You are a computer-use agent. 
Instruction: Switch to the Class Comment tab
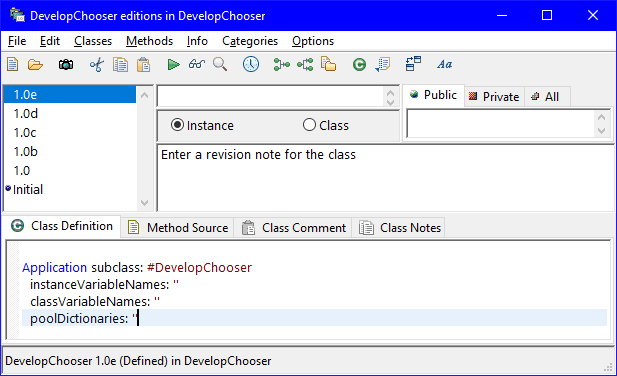293,228
